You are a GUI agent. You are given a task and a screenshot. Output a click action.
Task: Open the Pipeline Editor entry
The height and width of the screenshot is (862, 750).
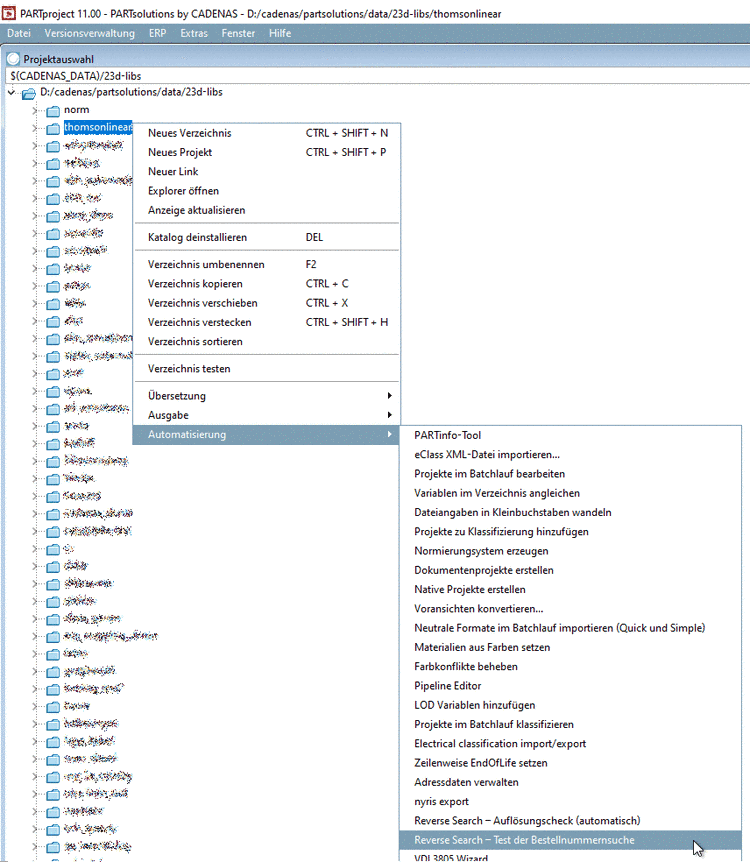tap(570, 686)
